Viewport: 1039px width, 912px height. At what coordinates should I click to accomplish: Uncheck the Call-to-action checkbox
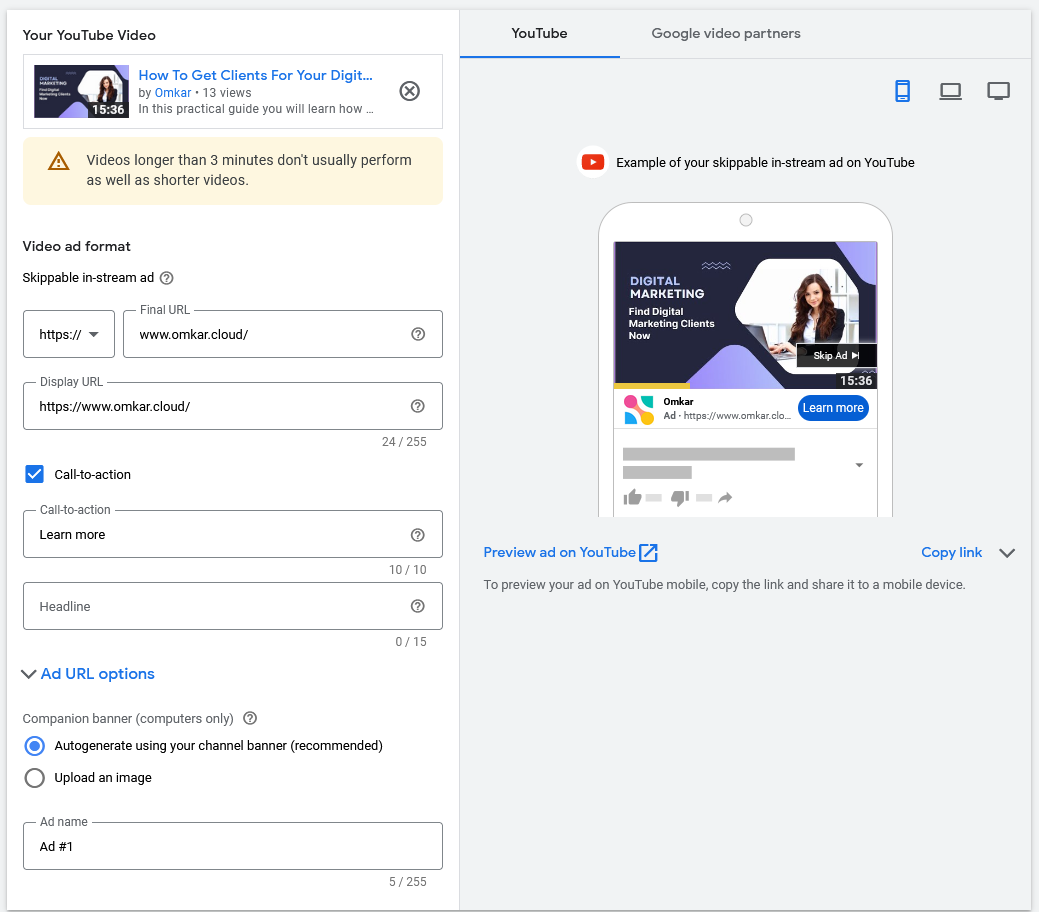point(34,474)
